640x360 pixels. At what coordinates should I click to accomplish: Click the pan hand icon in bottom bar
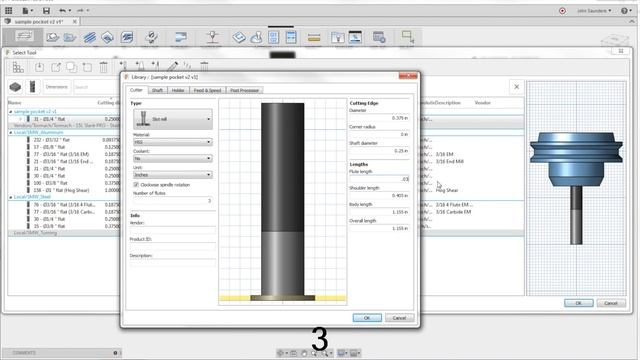(304, 353)
